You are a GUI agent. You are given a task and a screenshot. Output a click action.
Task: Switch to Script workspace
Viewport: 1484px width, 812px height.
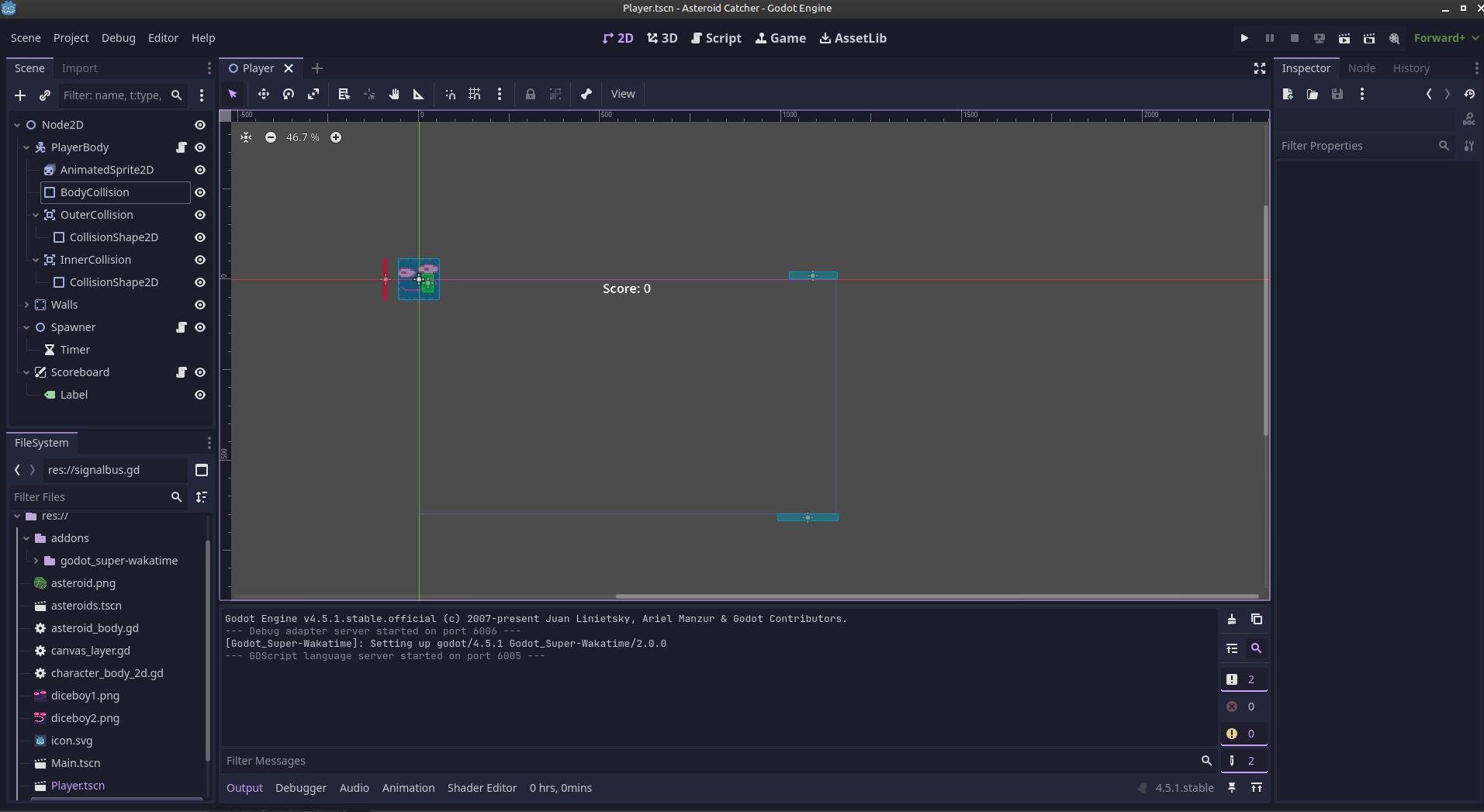pyautogui.click(x=716, y=38)
